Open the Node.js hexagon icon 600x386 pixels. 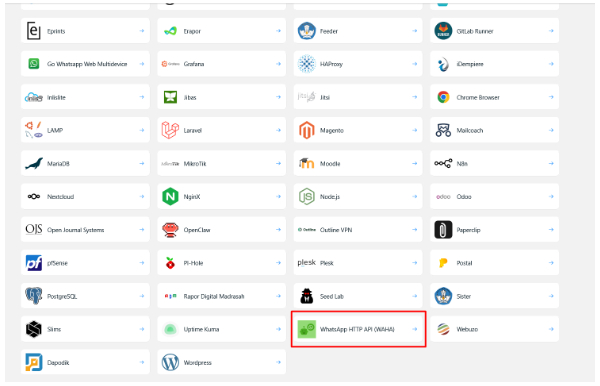(x=307, y=196)
